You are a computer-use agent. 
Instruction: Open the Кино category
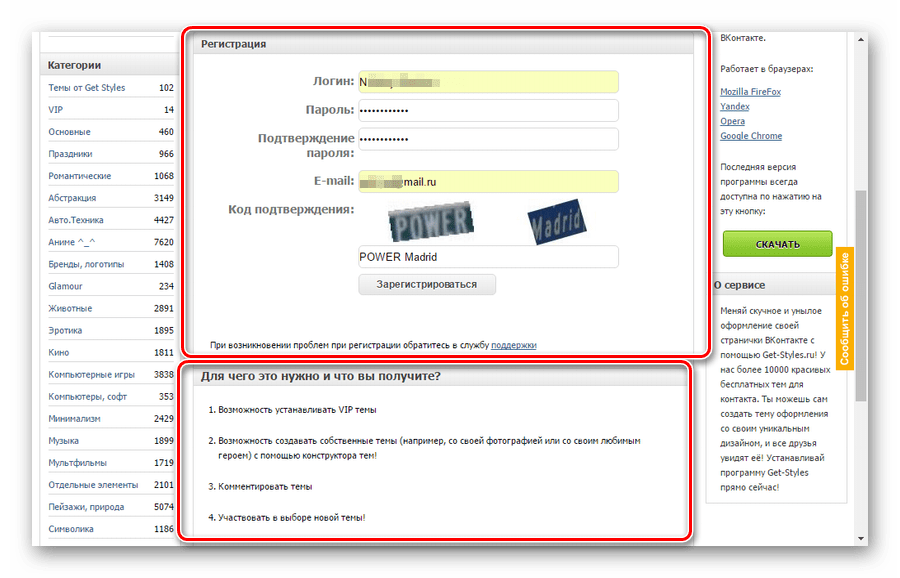coord(59,352)
